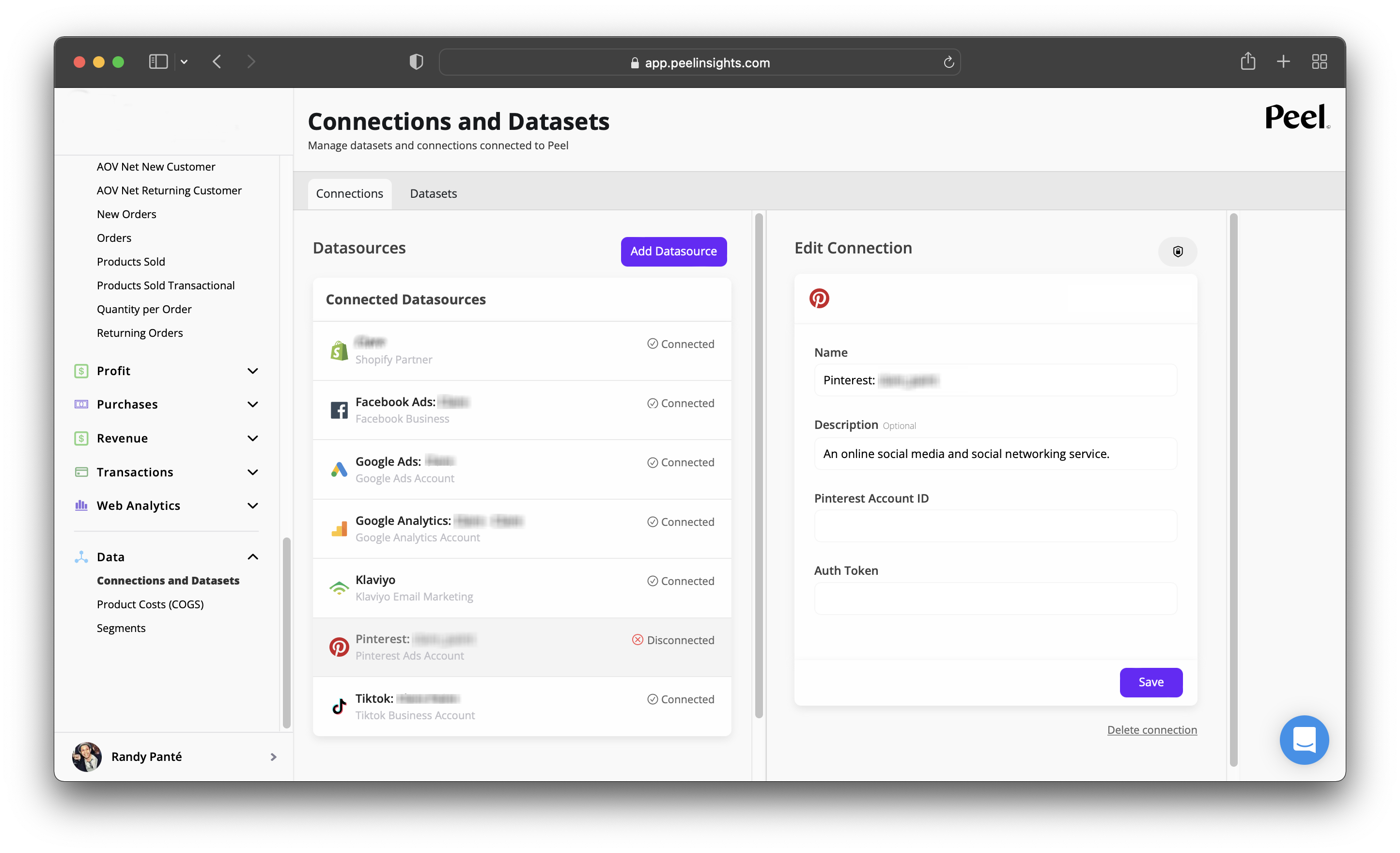The image size is (1400, 853).
Task: Open the Intercom chat bubble
Action: click(1304, 739)
